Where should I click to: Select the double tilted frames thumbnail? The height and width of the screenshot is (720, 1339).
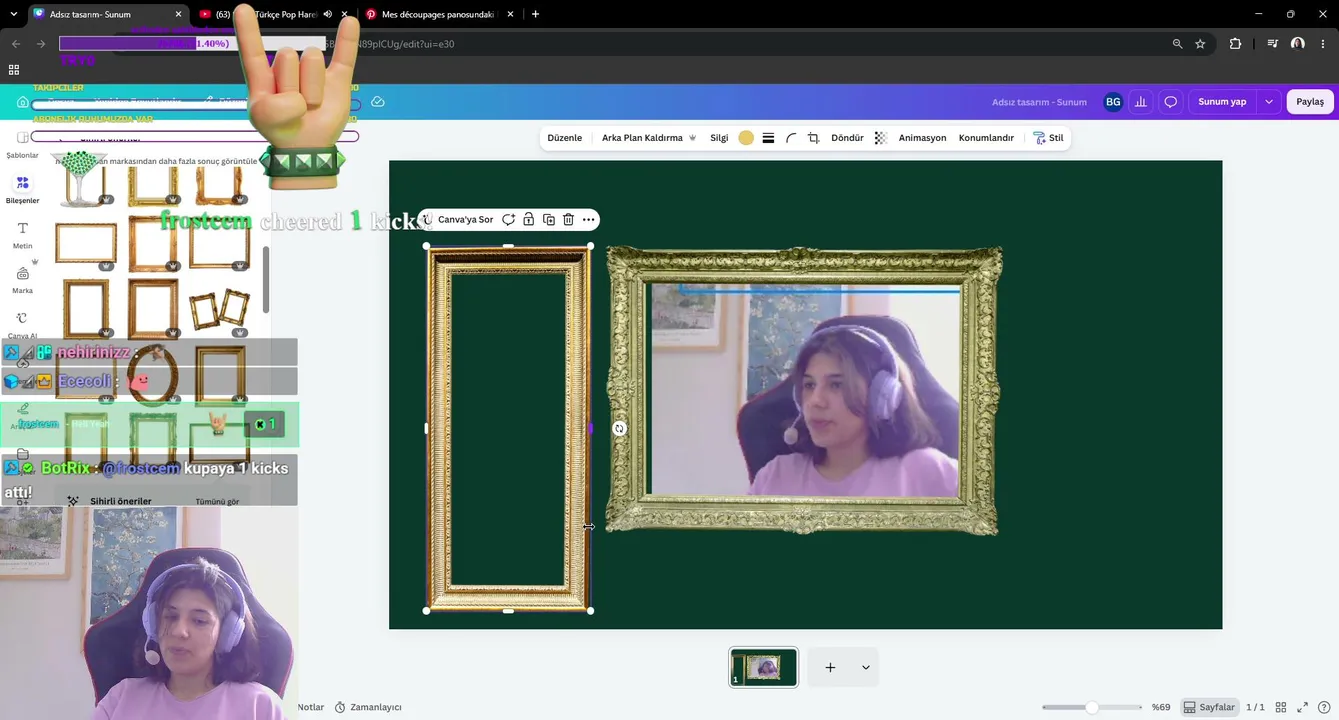pos(220,310)
